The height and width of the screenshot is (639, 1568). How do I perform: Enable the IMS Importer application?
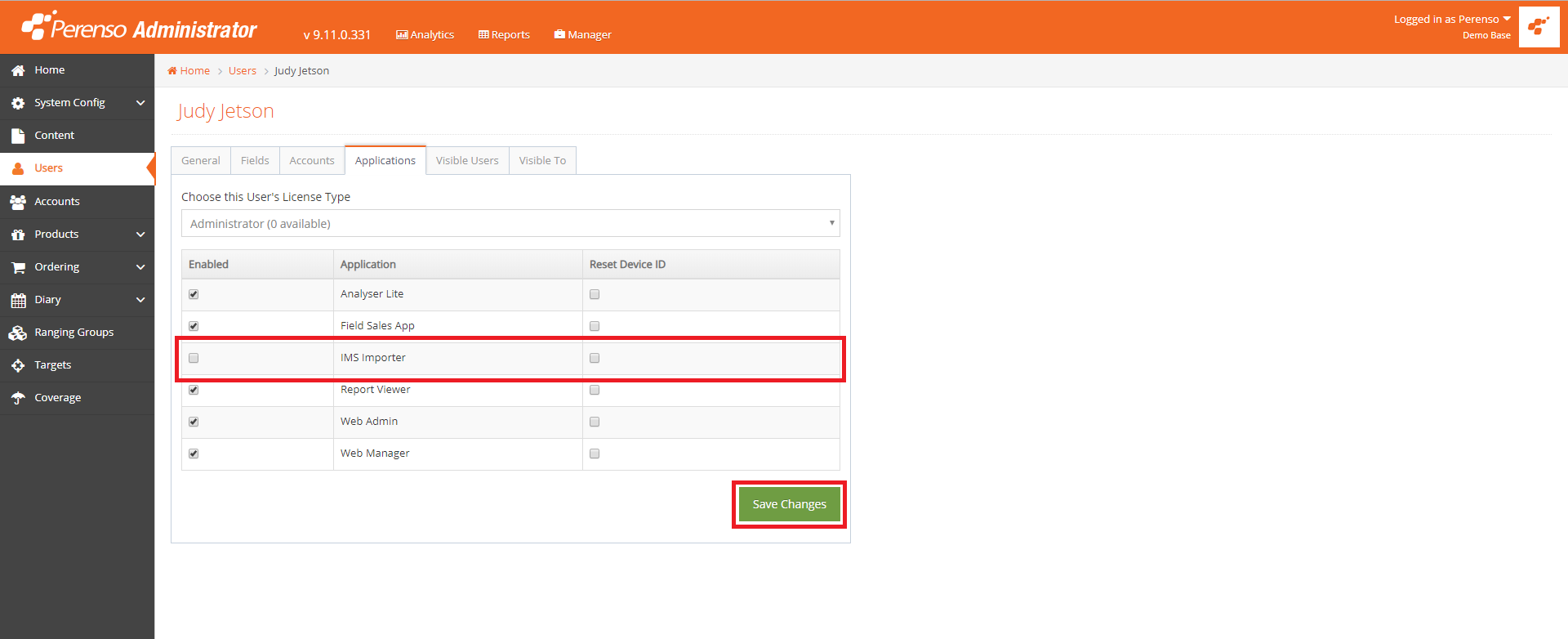click(x=194, y=358)
